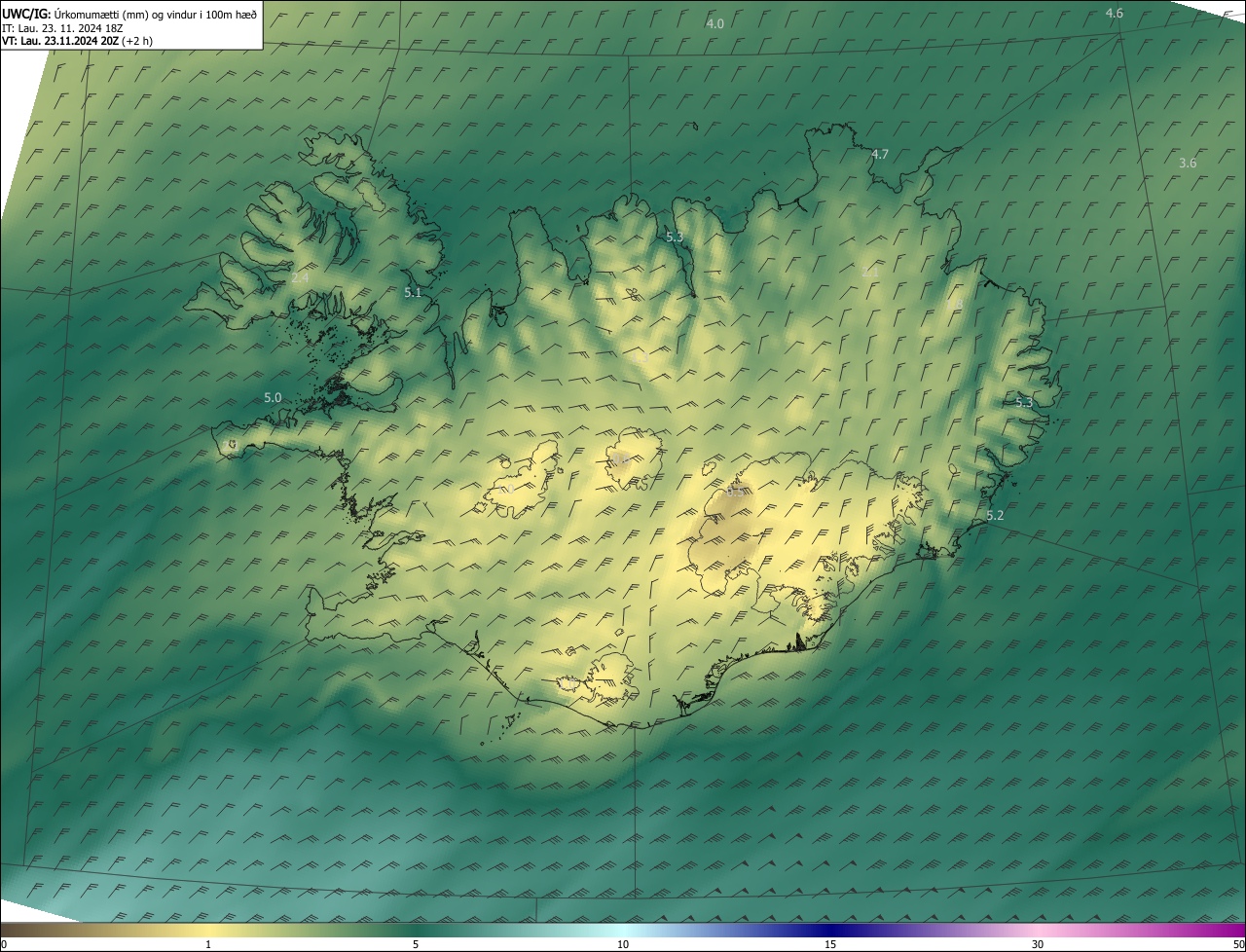1246x952 pixels.
Task: Click the 4.6 value label on the map
Action: click(1115, 13)
